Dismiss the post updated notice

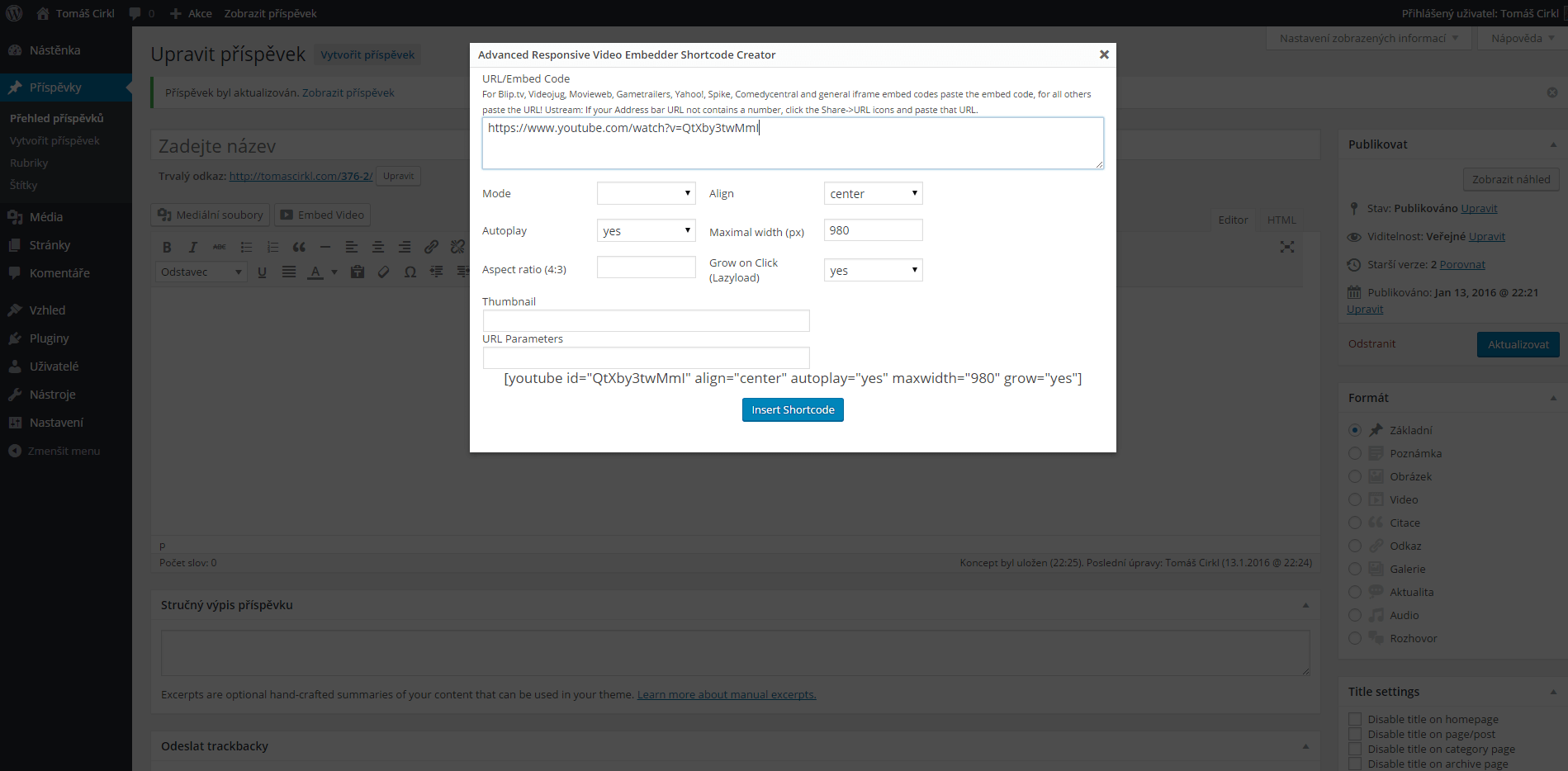tap(1552, 92)
